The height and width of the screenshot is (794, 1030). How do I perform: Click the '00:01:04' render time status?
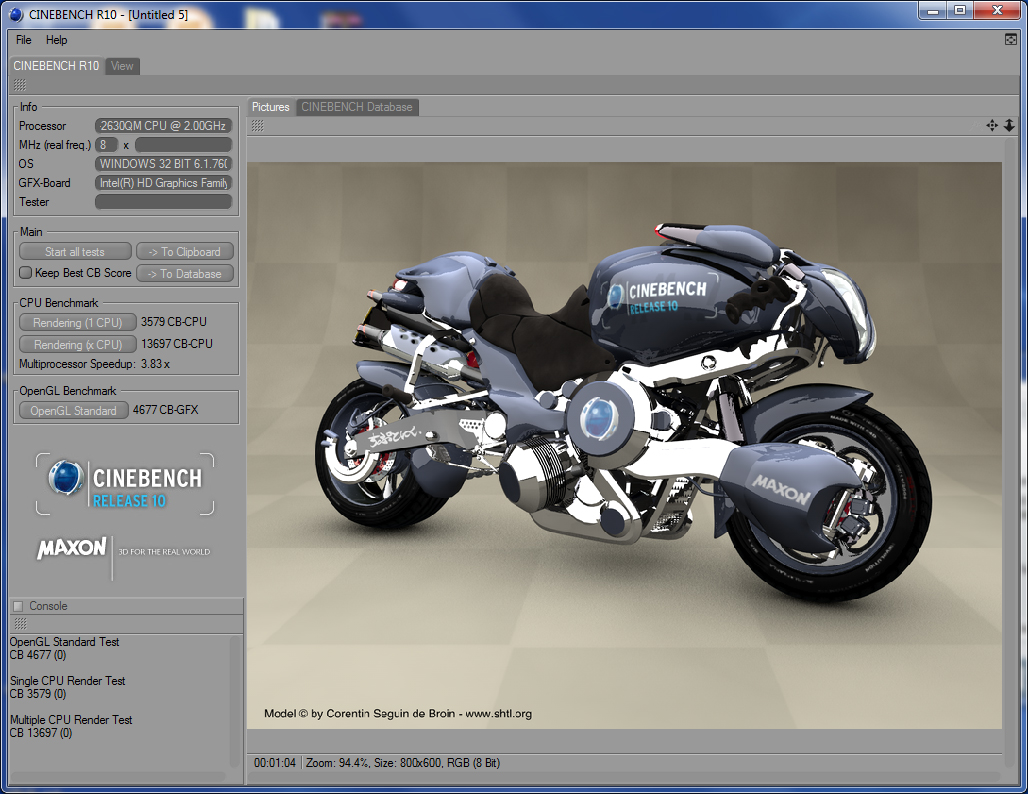[x=275, y=763]
